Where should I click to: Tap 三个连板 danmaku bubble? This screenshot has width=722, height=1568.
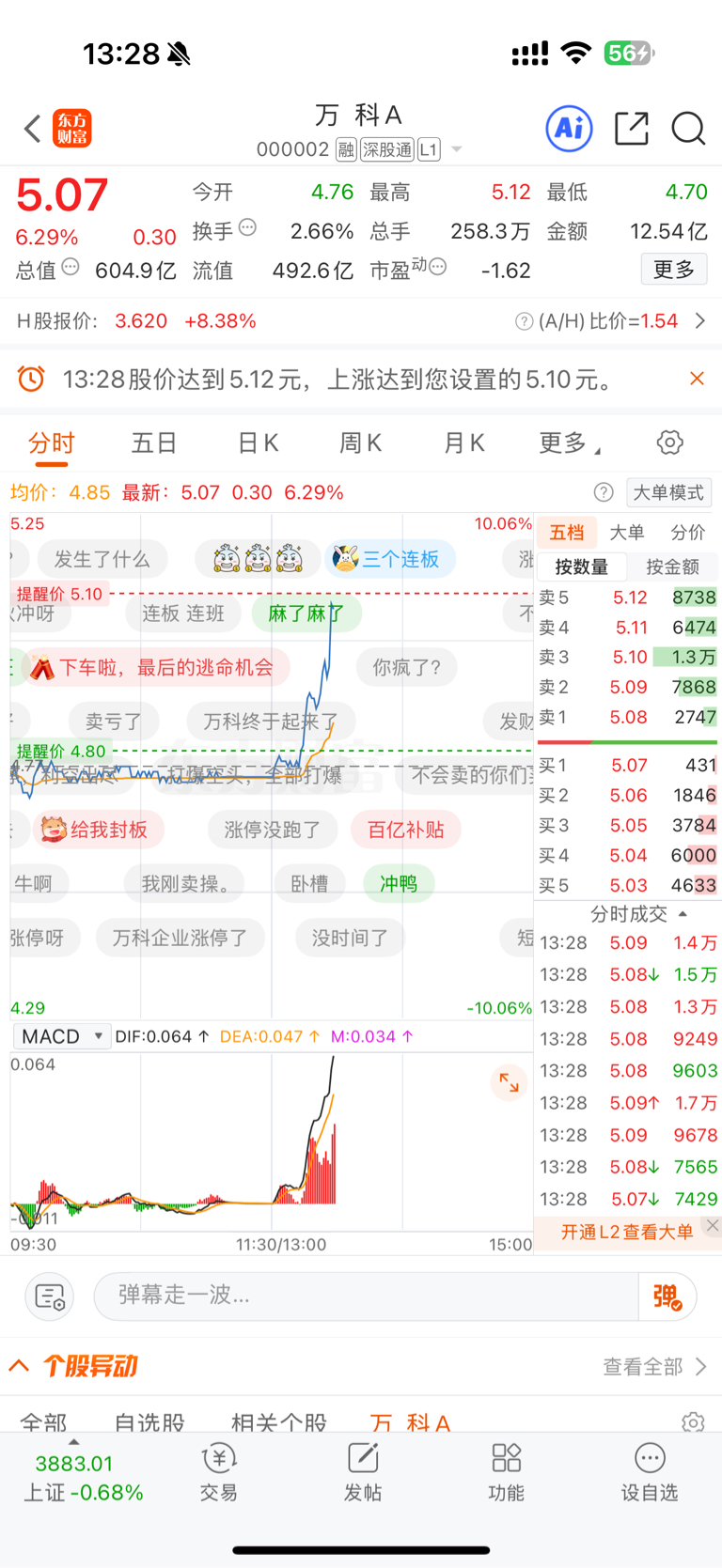tap(389, 559)
